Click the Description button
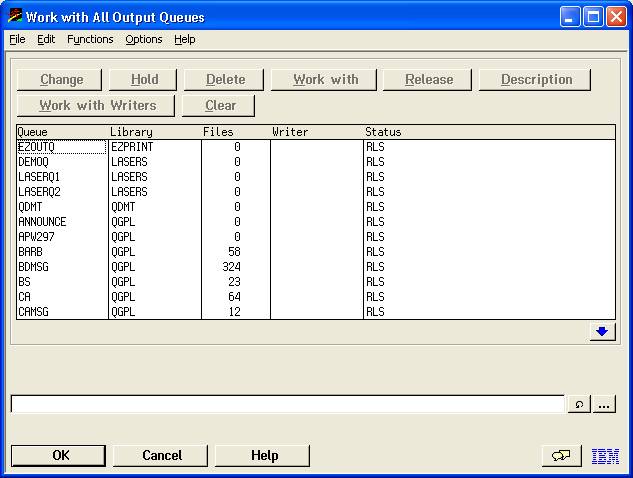This screenshot has height=478, width=633. (x=535, y=80)
